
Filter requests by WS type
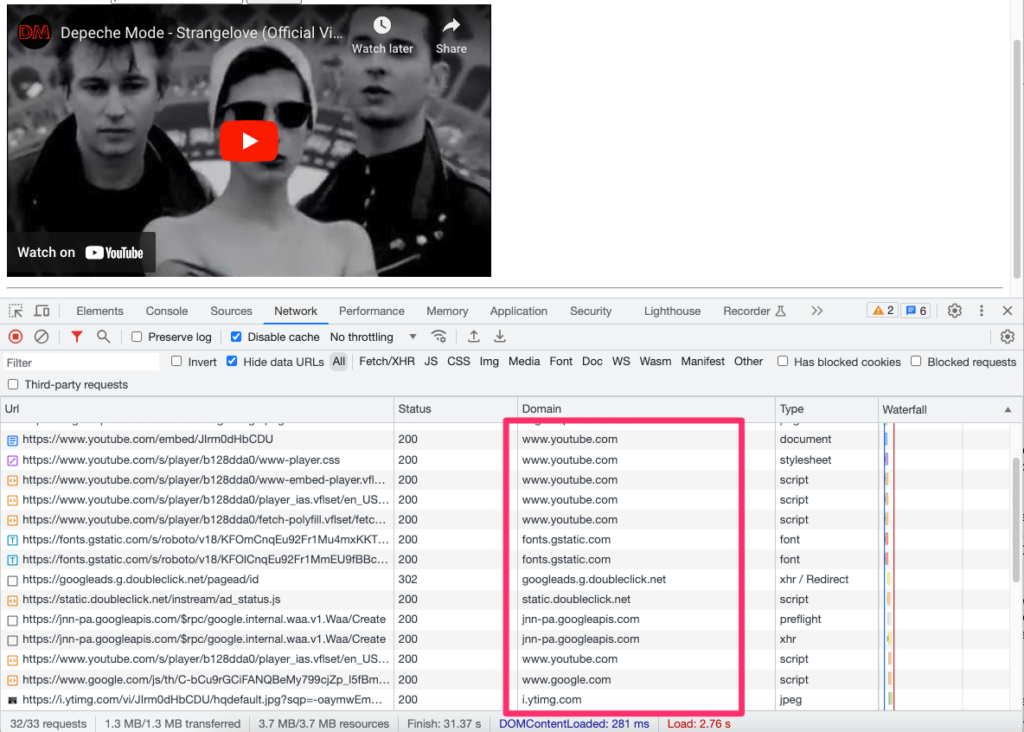[x=621, y=362]
